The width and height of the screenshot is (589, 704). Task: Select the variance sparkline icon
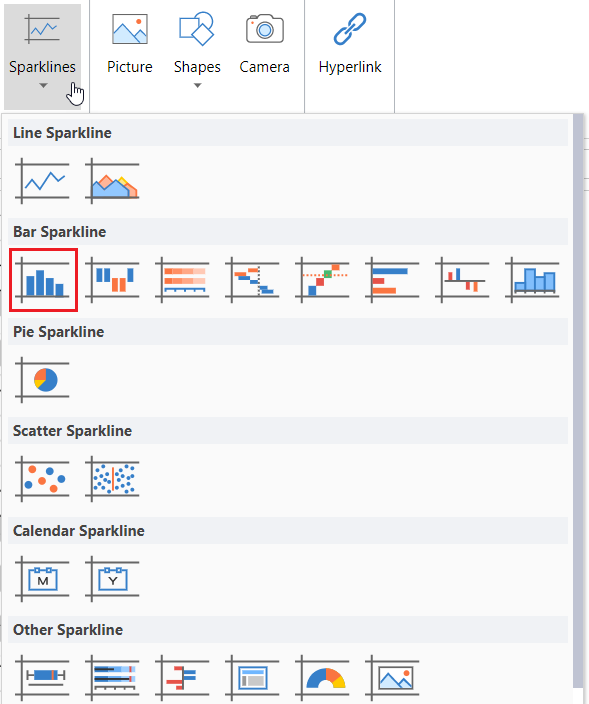[462, 280]
